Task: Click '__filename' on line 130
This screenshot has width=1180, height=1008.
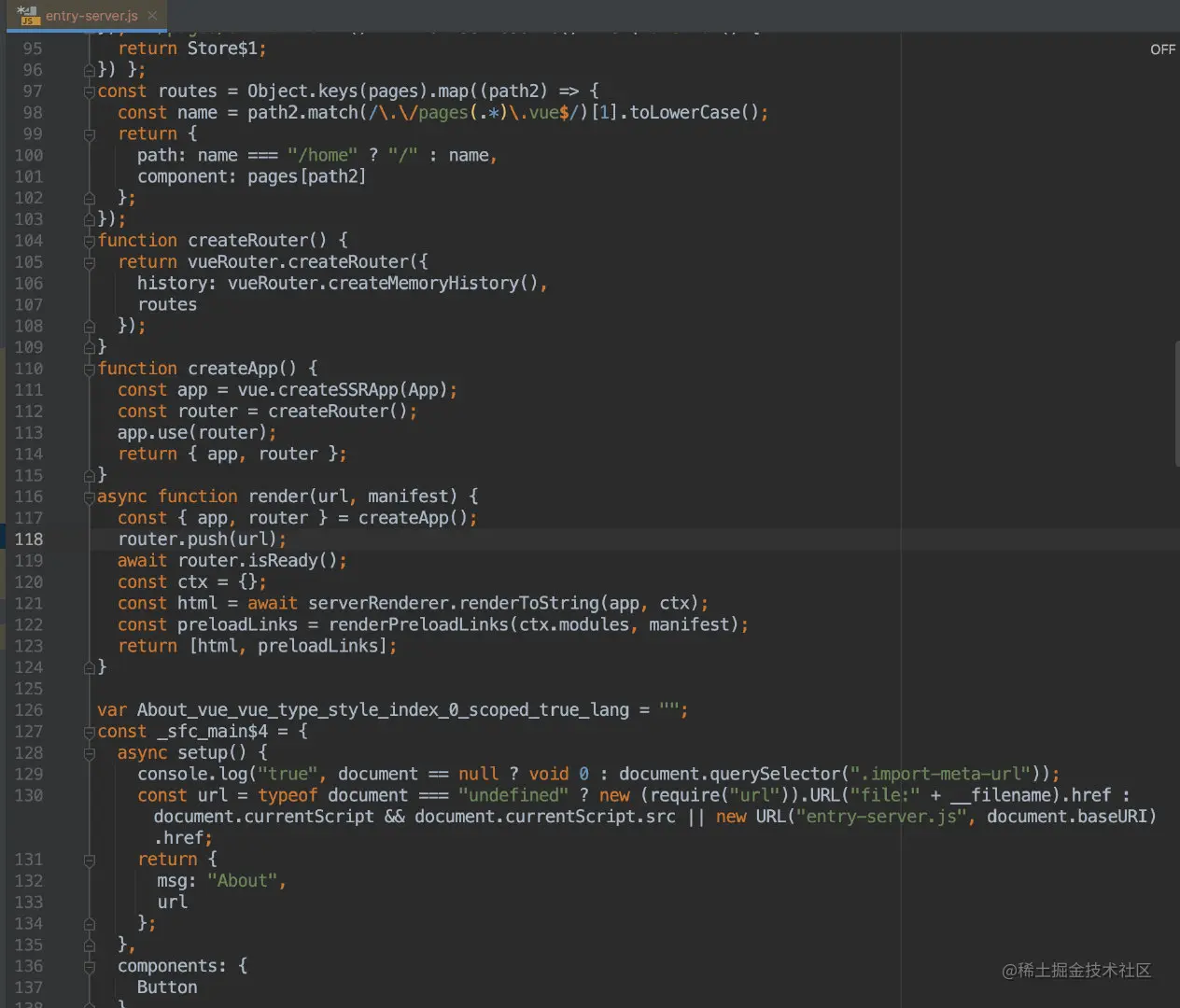Action: coord(1001,795)
